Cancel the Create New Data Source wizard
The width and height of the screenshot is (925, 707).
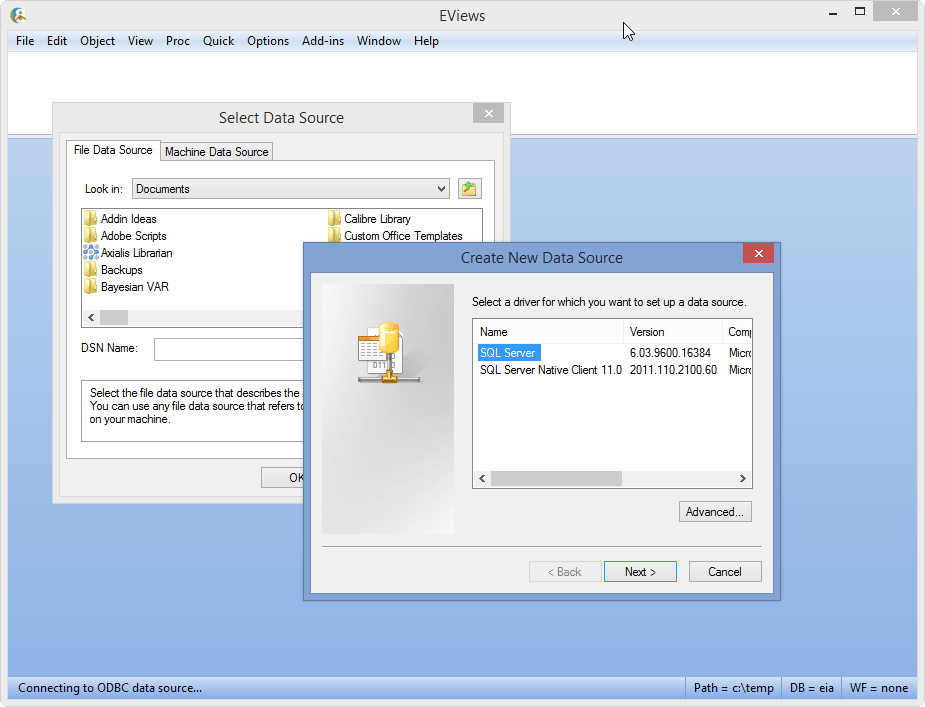[x=725, y=571]
